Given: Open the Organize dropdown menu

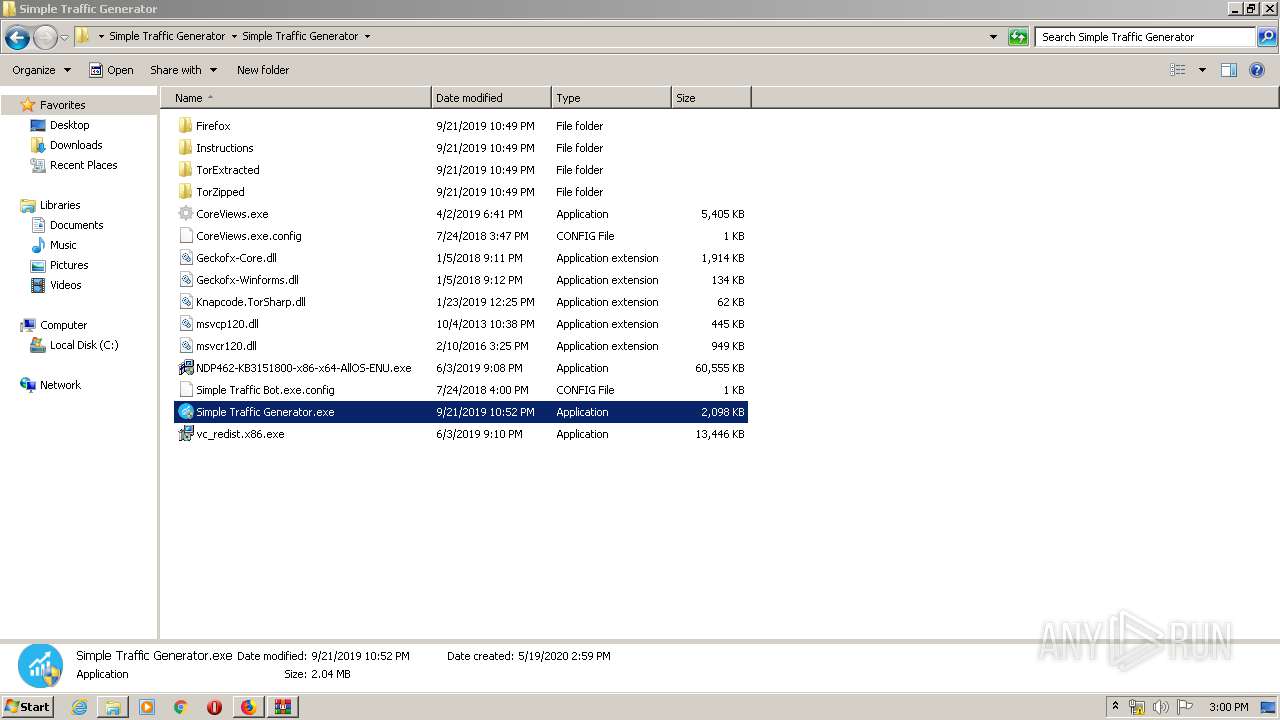Looking at the screenshot, I should point(41,70).
